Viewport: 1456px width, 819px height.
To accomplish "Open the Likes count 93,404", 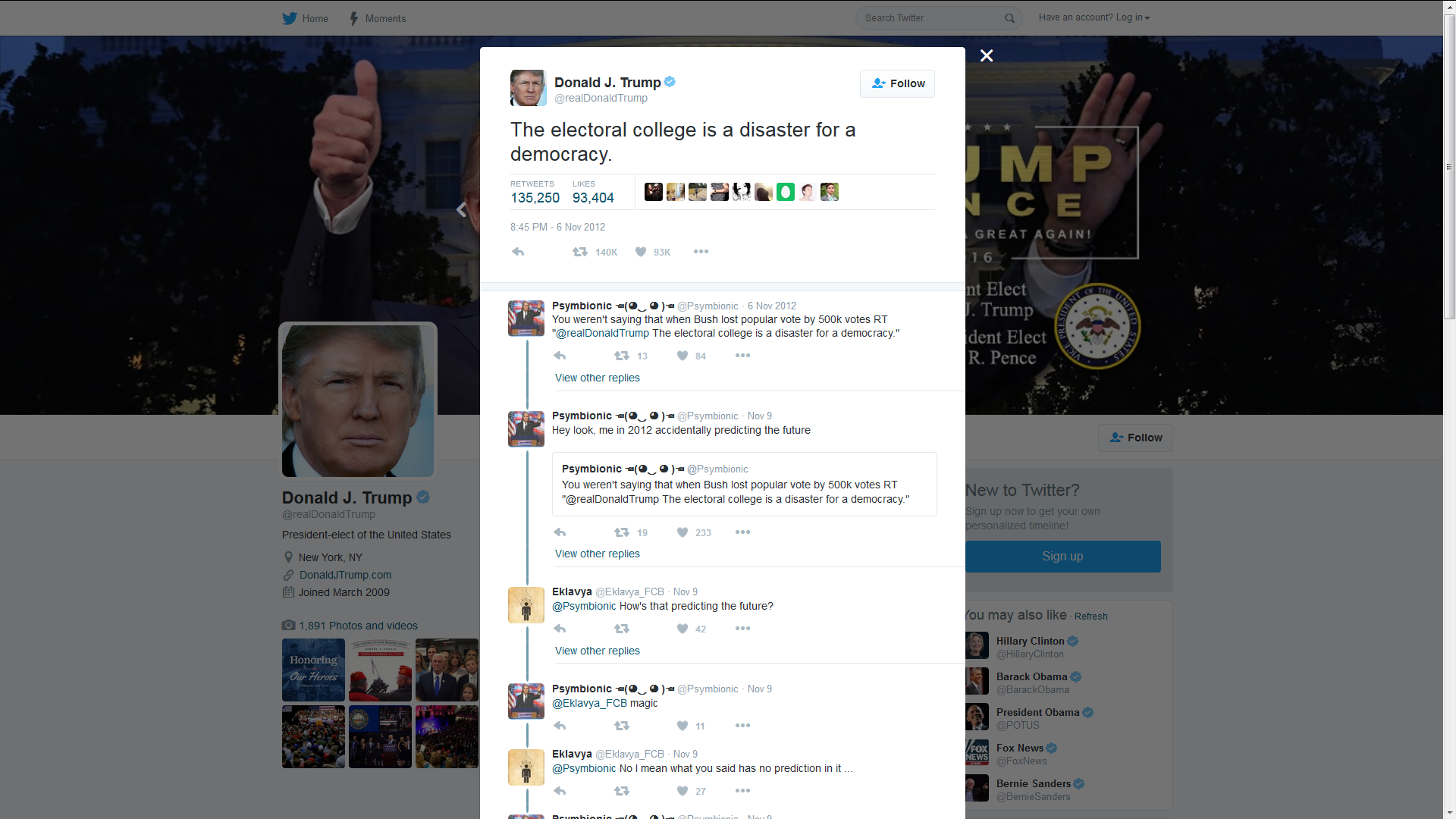I will (593, 193).
